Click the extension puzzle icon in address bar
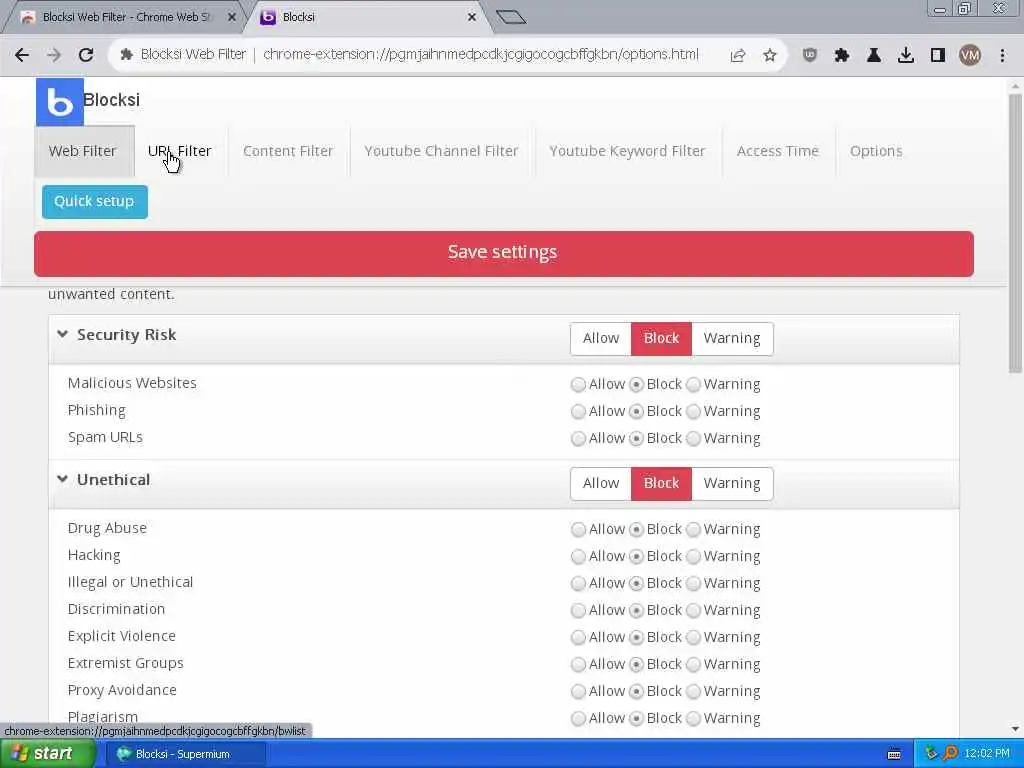 pos(127,54)
